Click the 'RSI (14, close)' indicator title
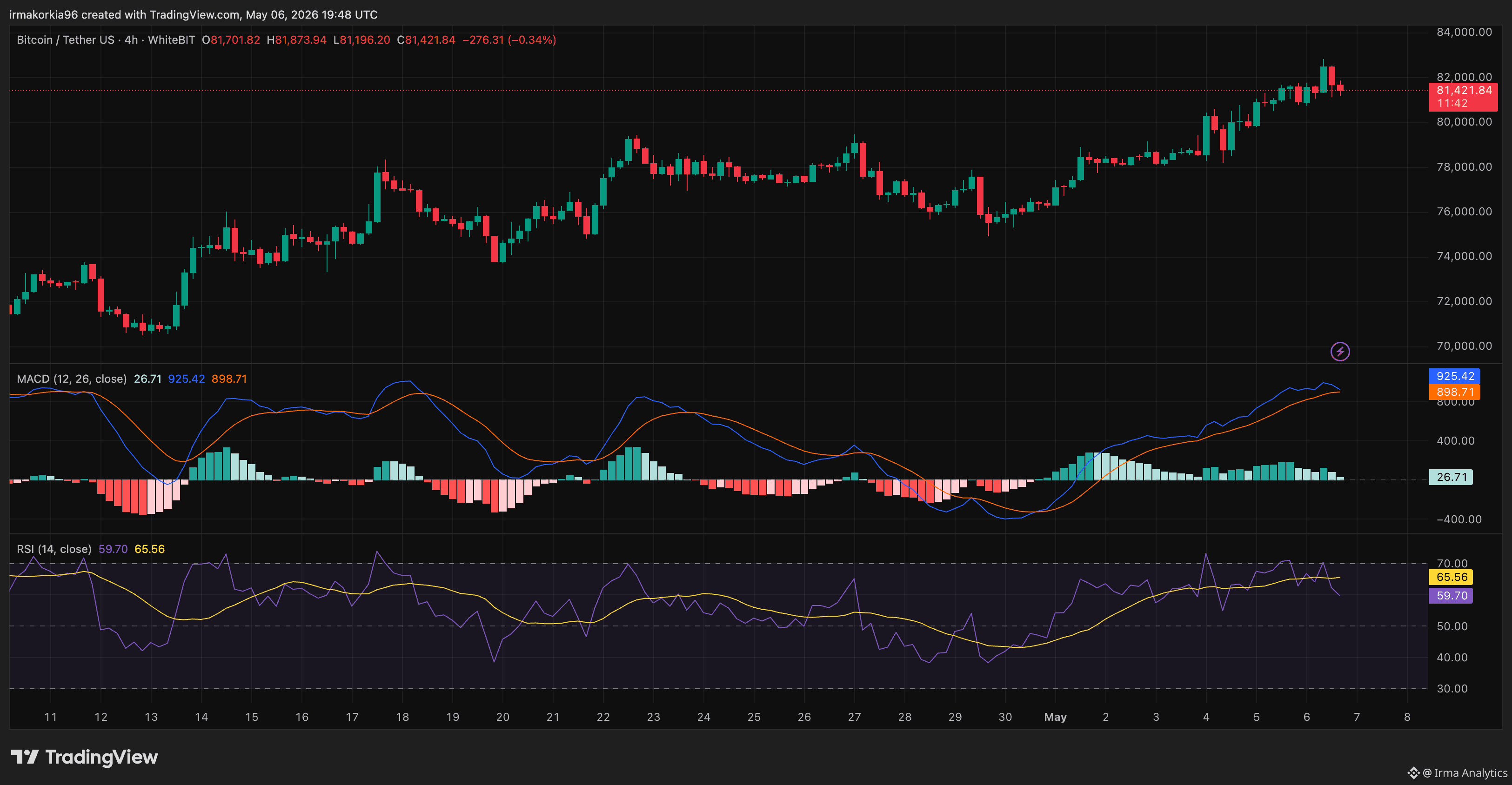 tap(54, 549)
